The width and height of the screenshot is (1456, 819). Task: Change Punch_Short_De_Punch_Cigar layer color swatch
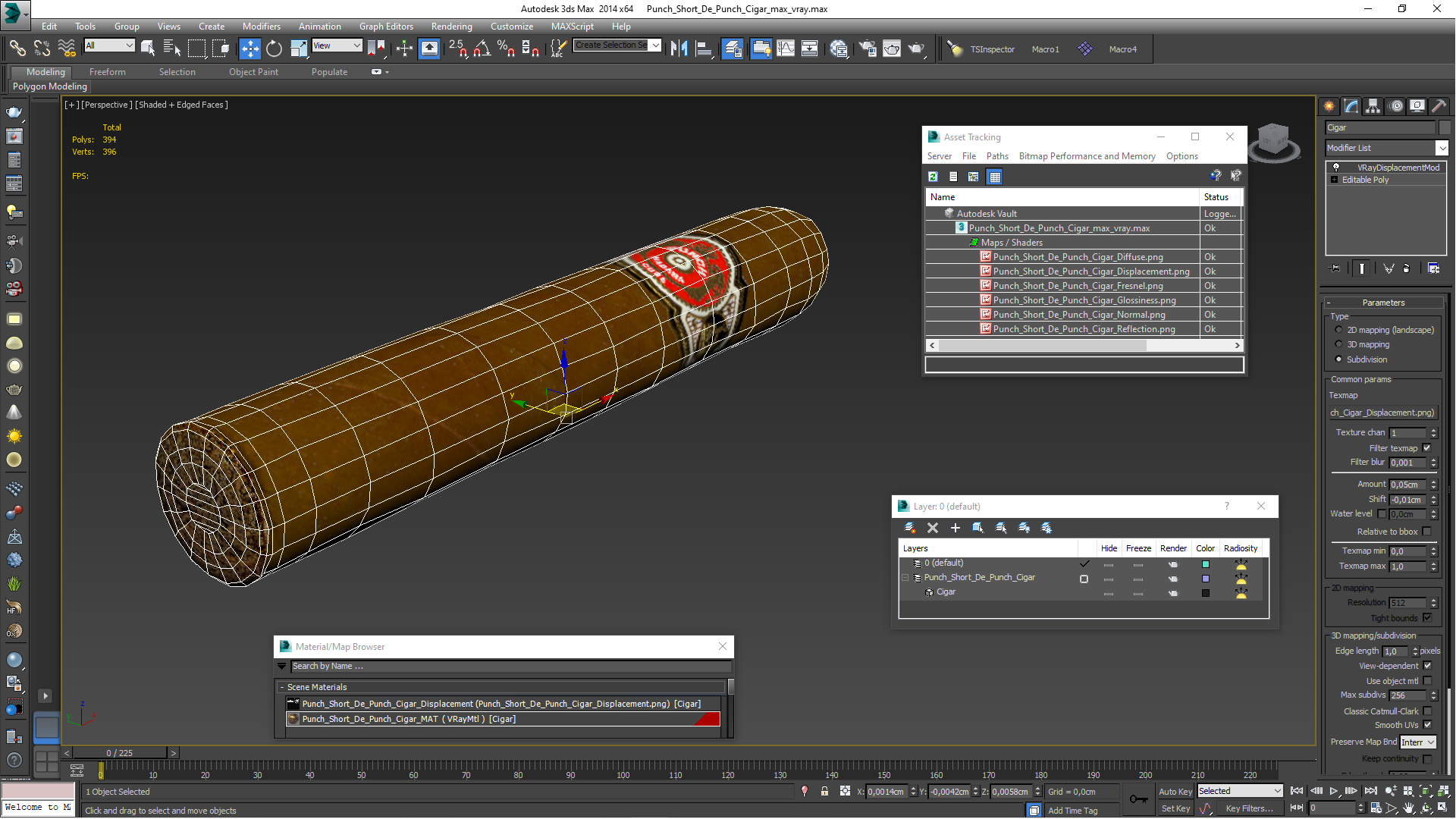pyautogui.click(x=1205, y=579)
